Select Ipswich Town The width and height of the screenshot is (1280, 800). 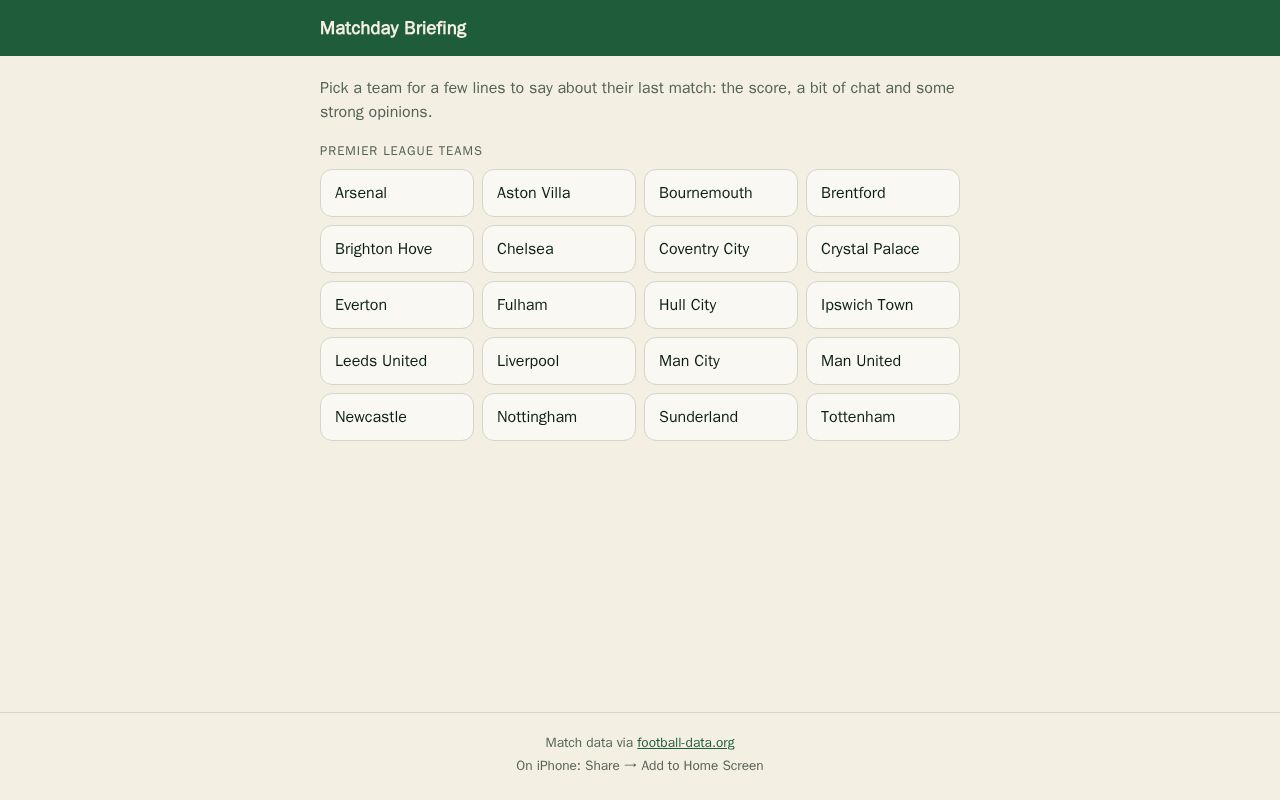(883, 305)
